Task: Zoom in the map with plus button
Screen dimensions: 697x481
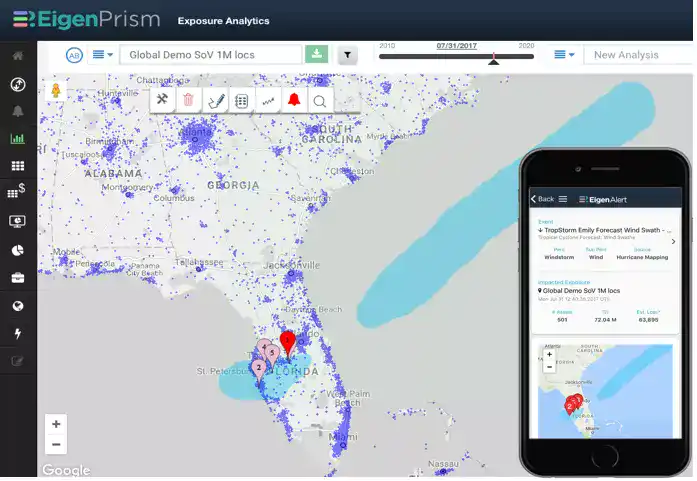Action: pyautogui.click(x=56, y=424)
